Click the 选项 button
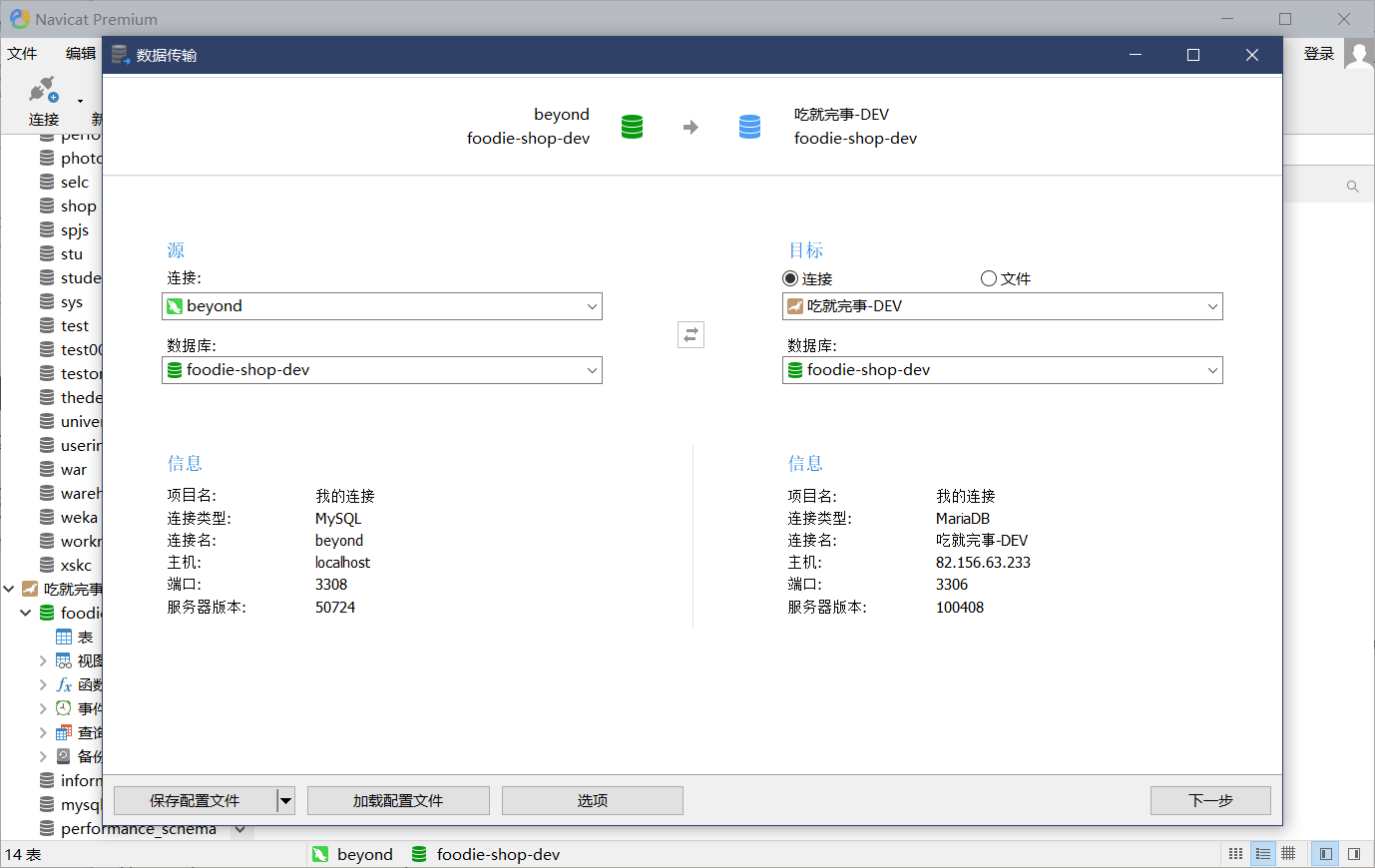1375x868 pixels. point(593,800)
